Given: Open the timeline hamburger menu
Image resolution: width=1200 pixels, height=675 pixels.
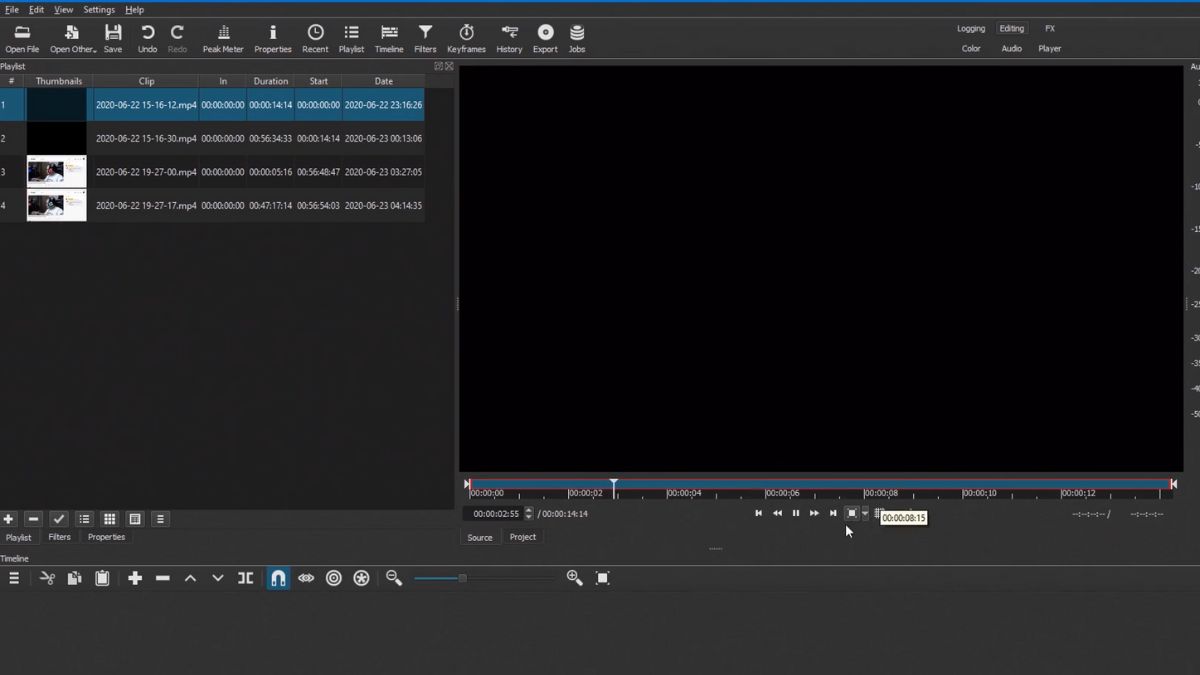Looking at the screenshot, I should coord(14,578).
